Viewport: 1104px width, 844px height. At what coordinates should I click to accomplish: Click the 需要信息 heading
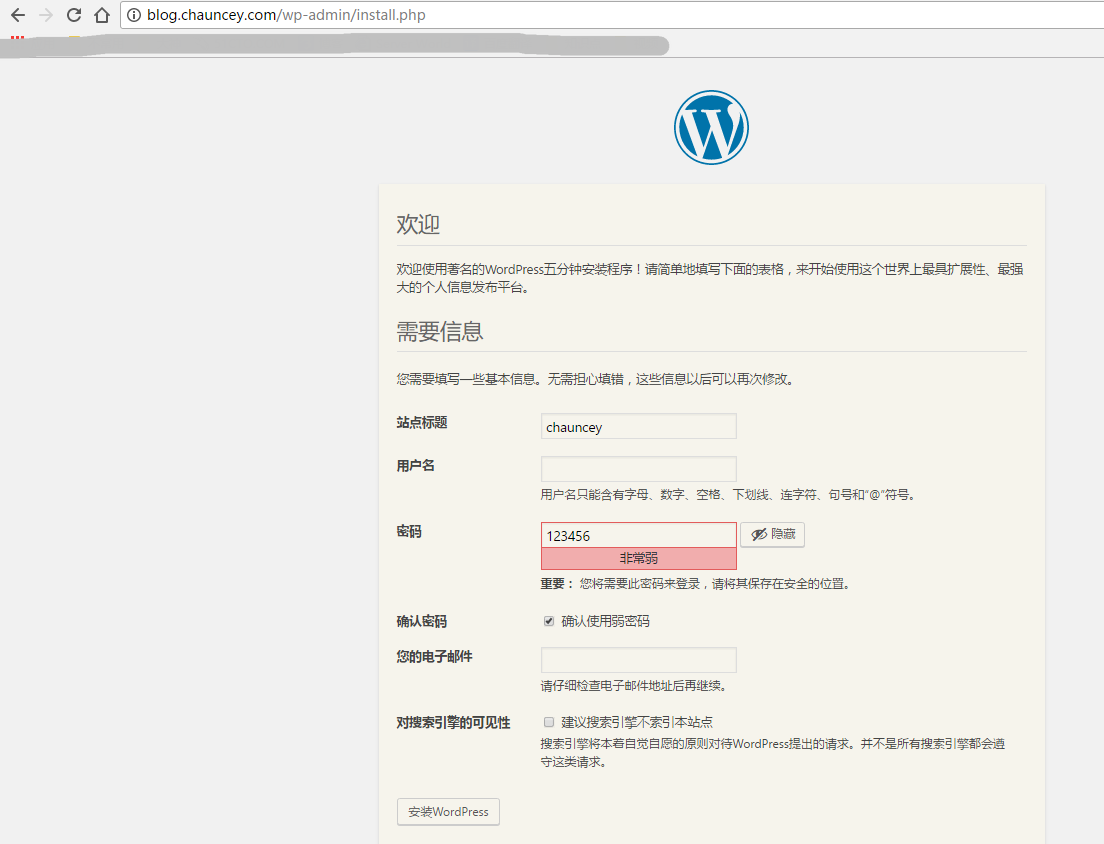[x=440, y=332]
